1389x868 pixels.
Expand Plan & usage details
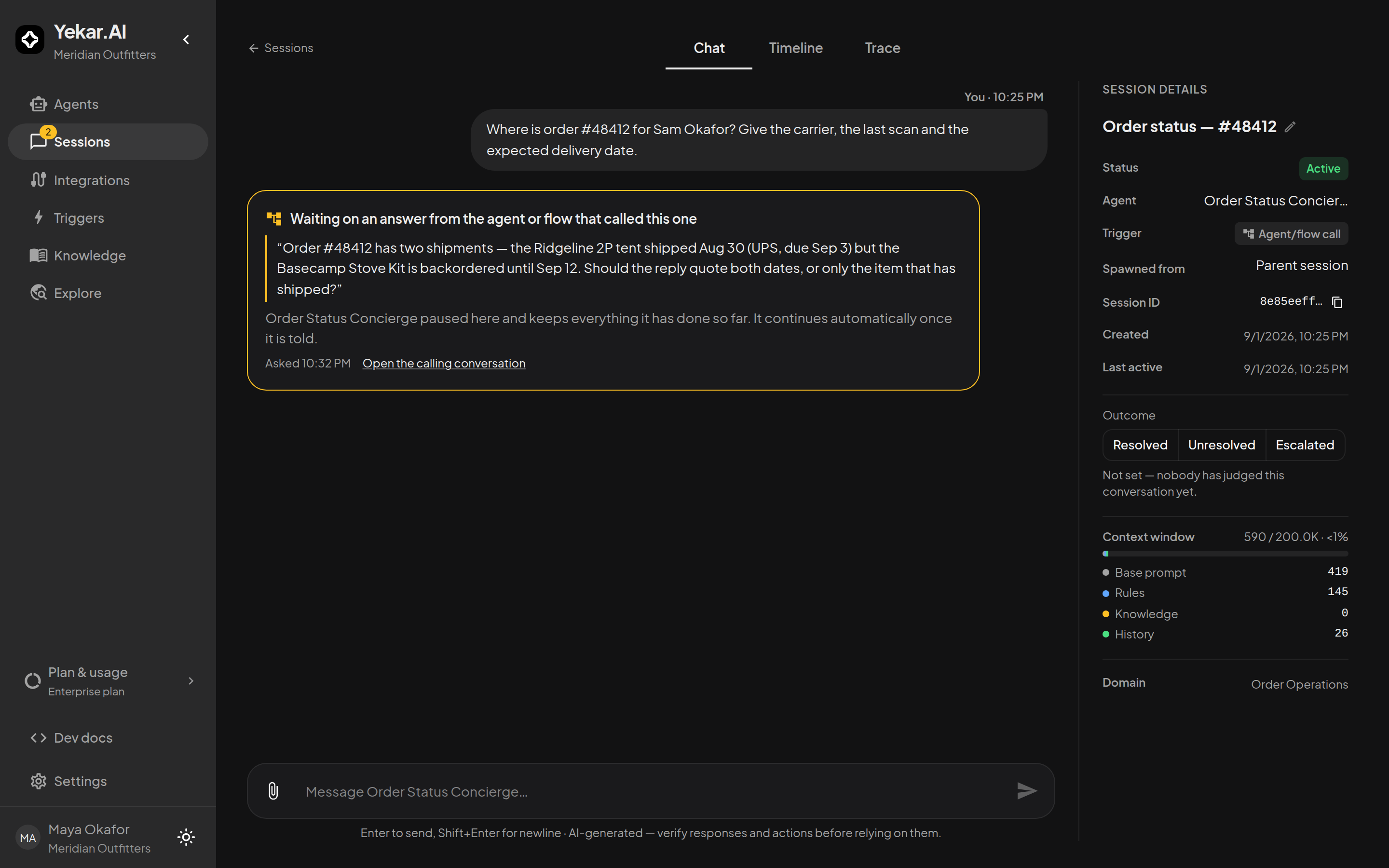point(191,681)
